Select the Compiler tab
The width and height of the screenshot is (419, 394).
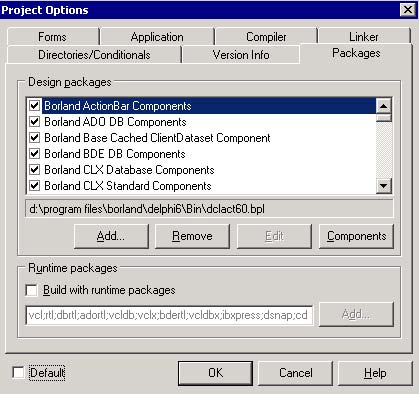point(266,37)
